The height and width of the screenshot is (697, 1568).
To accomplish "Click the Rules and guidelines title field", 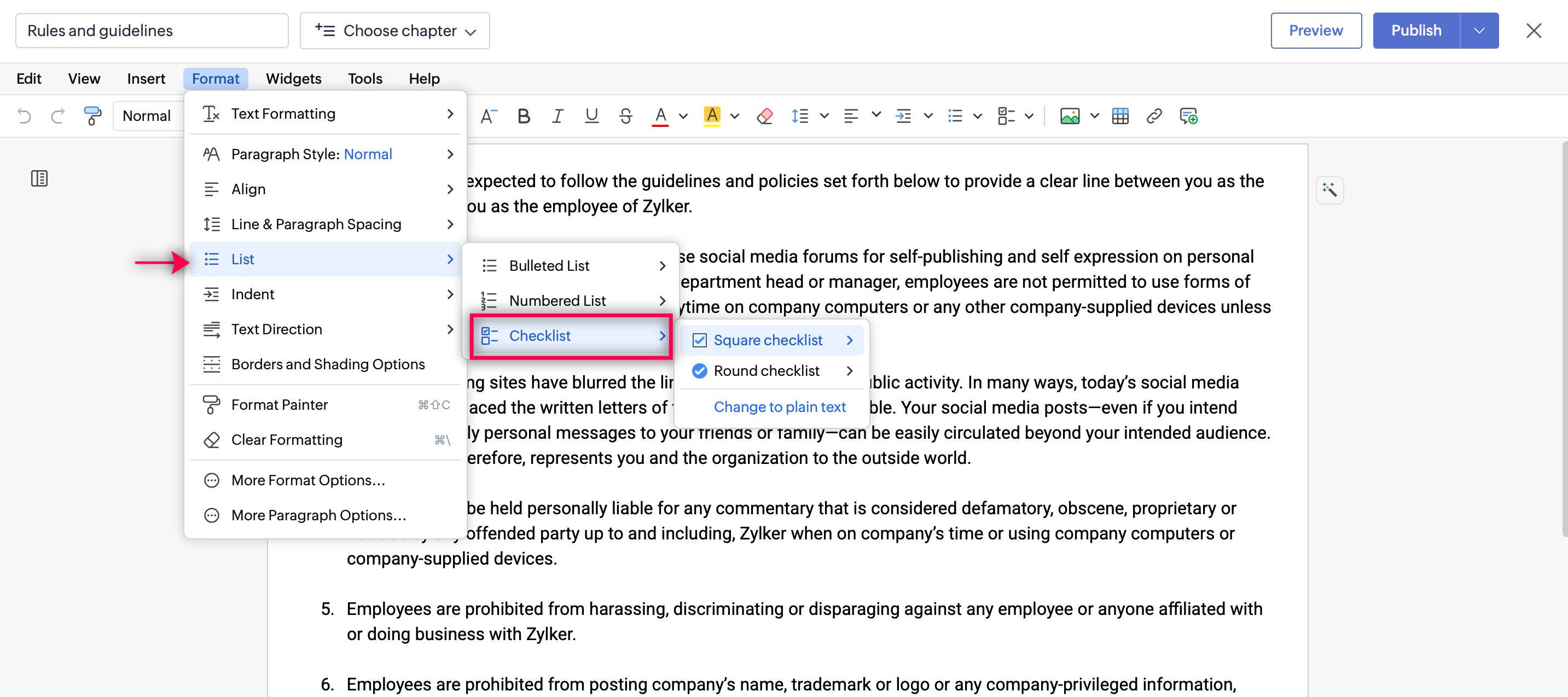I will pos(152,31).
